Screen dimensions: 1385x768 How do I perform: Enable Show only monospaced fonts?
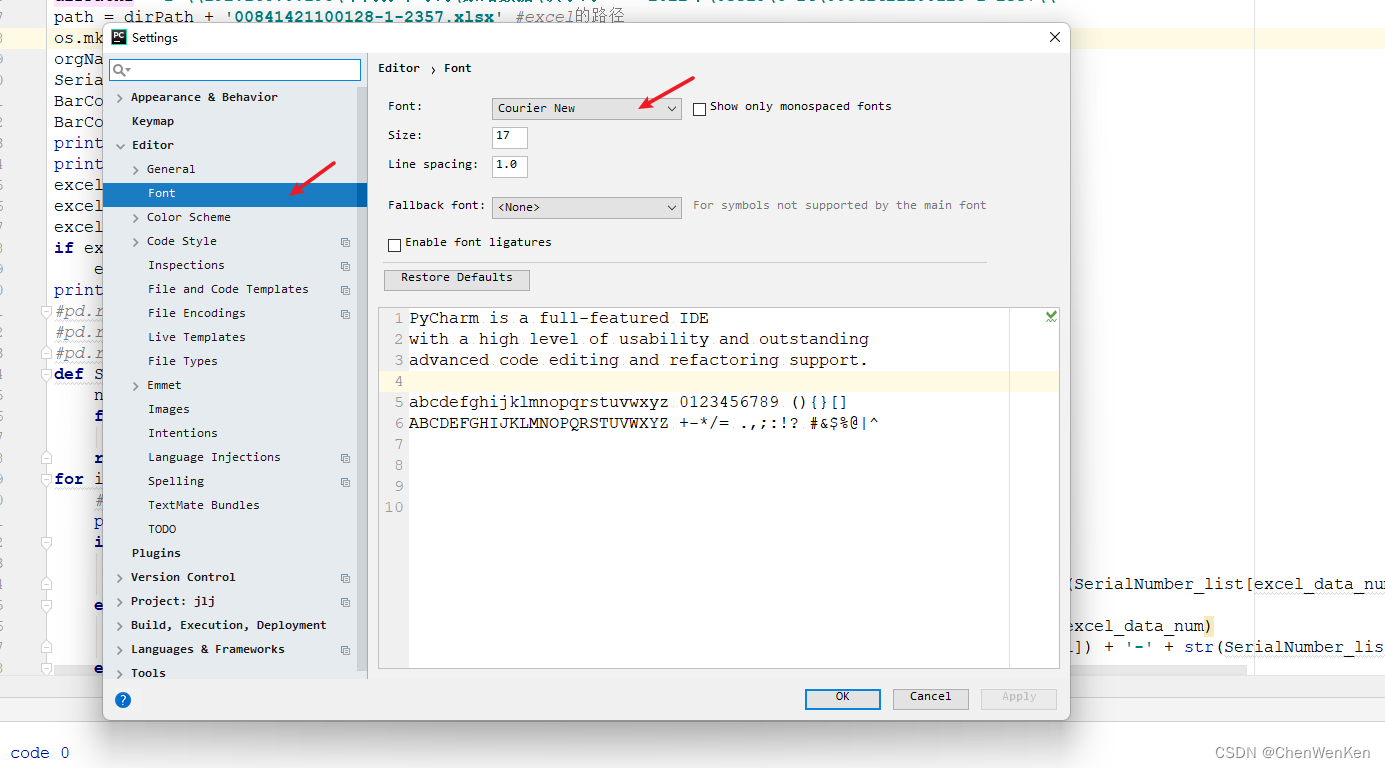click(699, 108)
